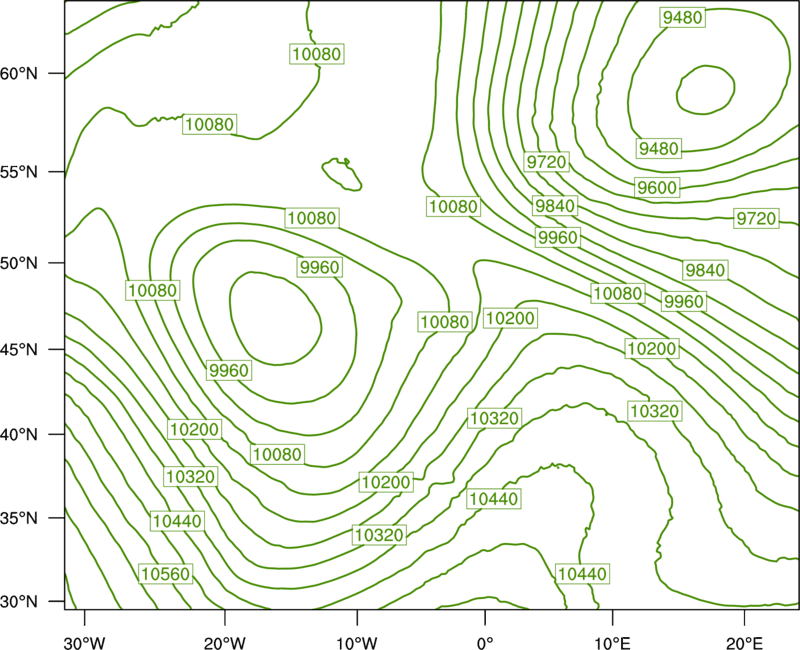800x650 pixels.
Task: Click the 10560 contour label
Action: (x=165, y=573)
